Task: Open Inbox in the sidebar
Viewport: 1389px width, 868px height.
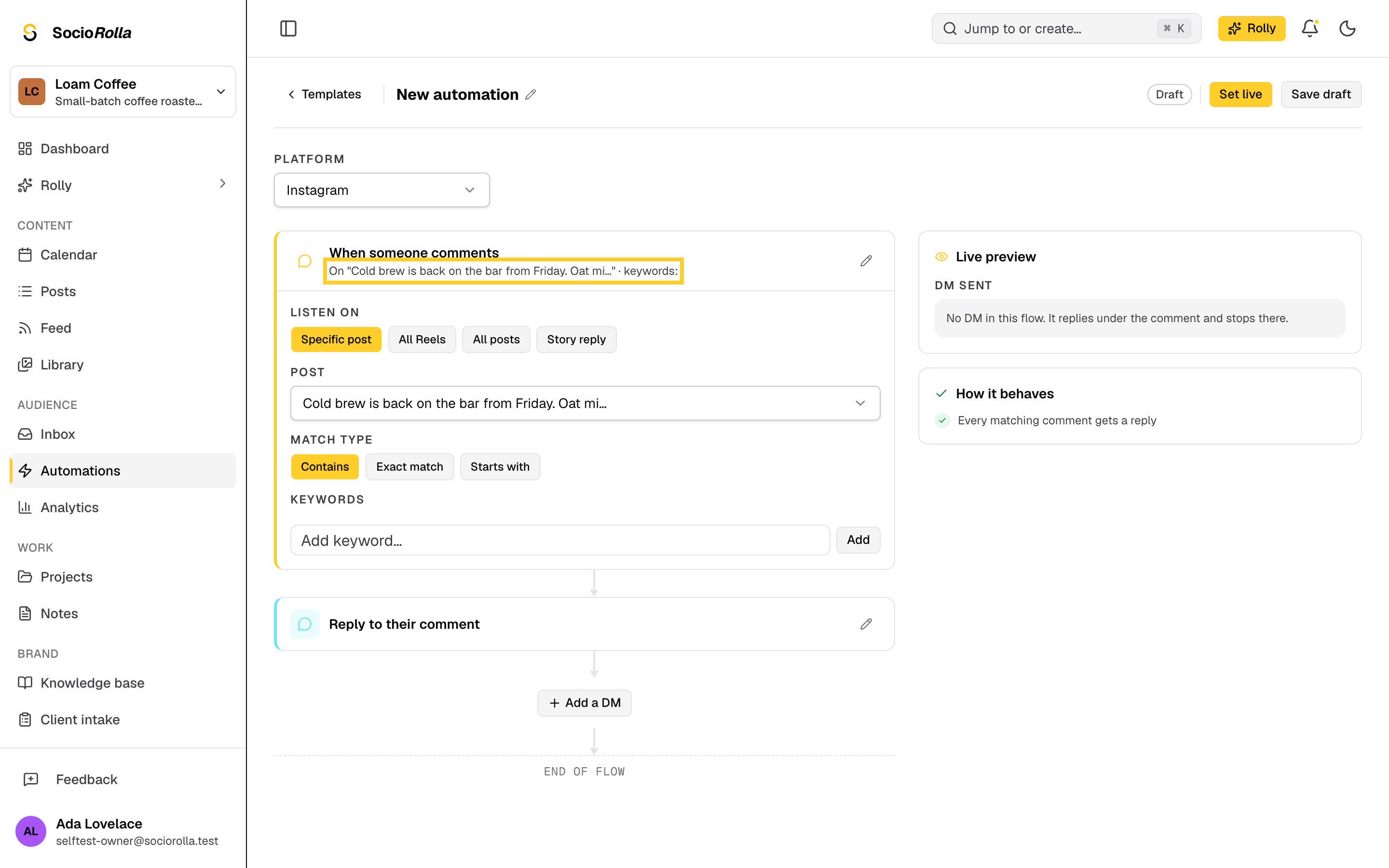Action: click(x=123, y=434)
